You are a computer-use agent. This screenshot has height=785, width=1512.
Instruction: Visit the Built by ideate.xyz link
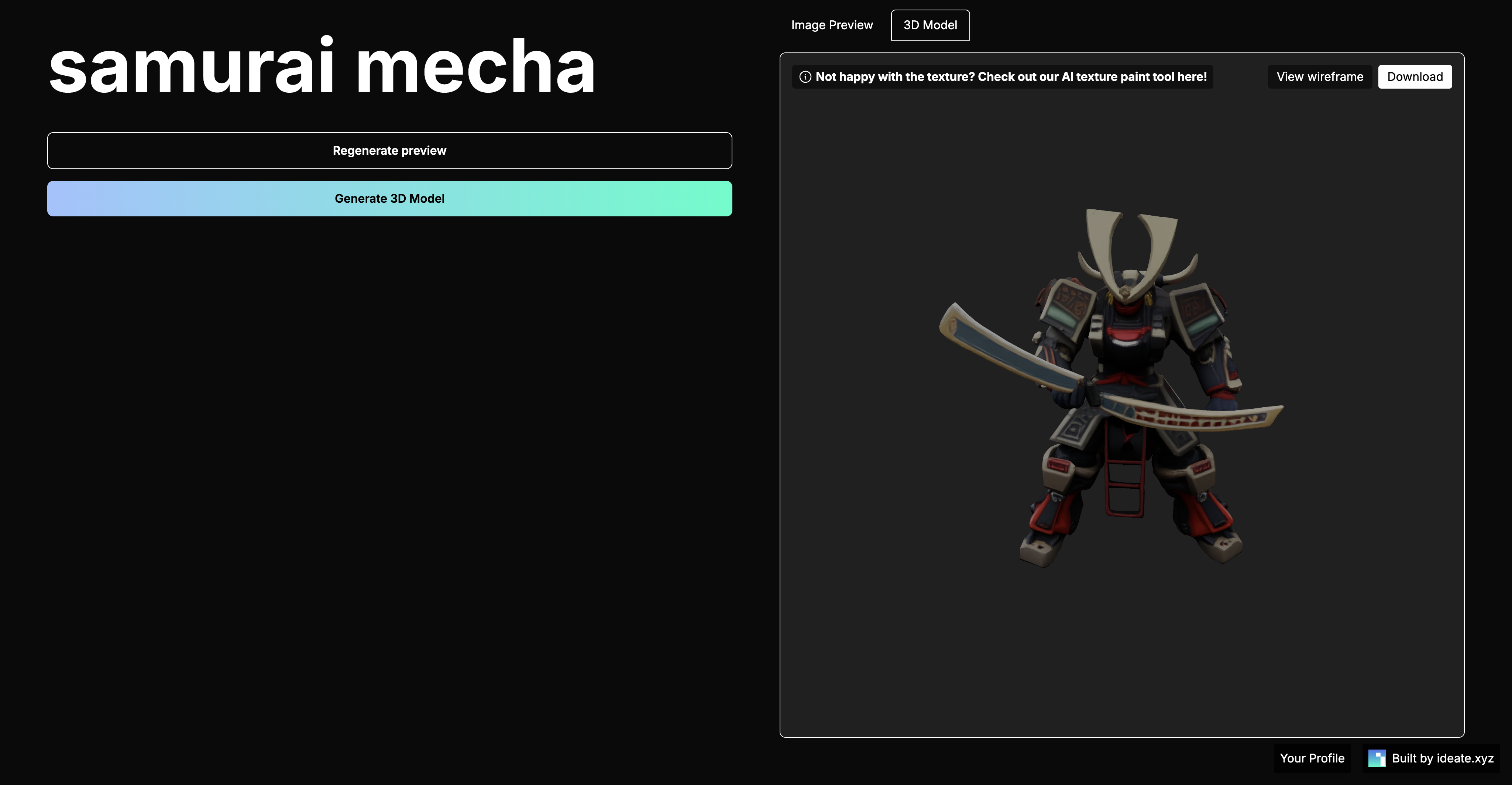(x=1442, y=758)
